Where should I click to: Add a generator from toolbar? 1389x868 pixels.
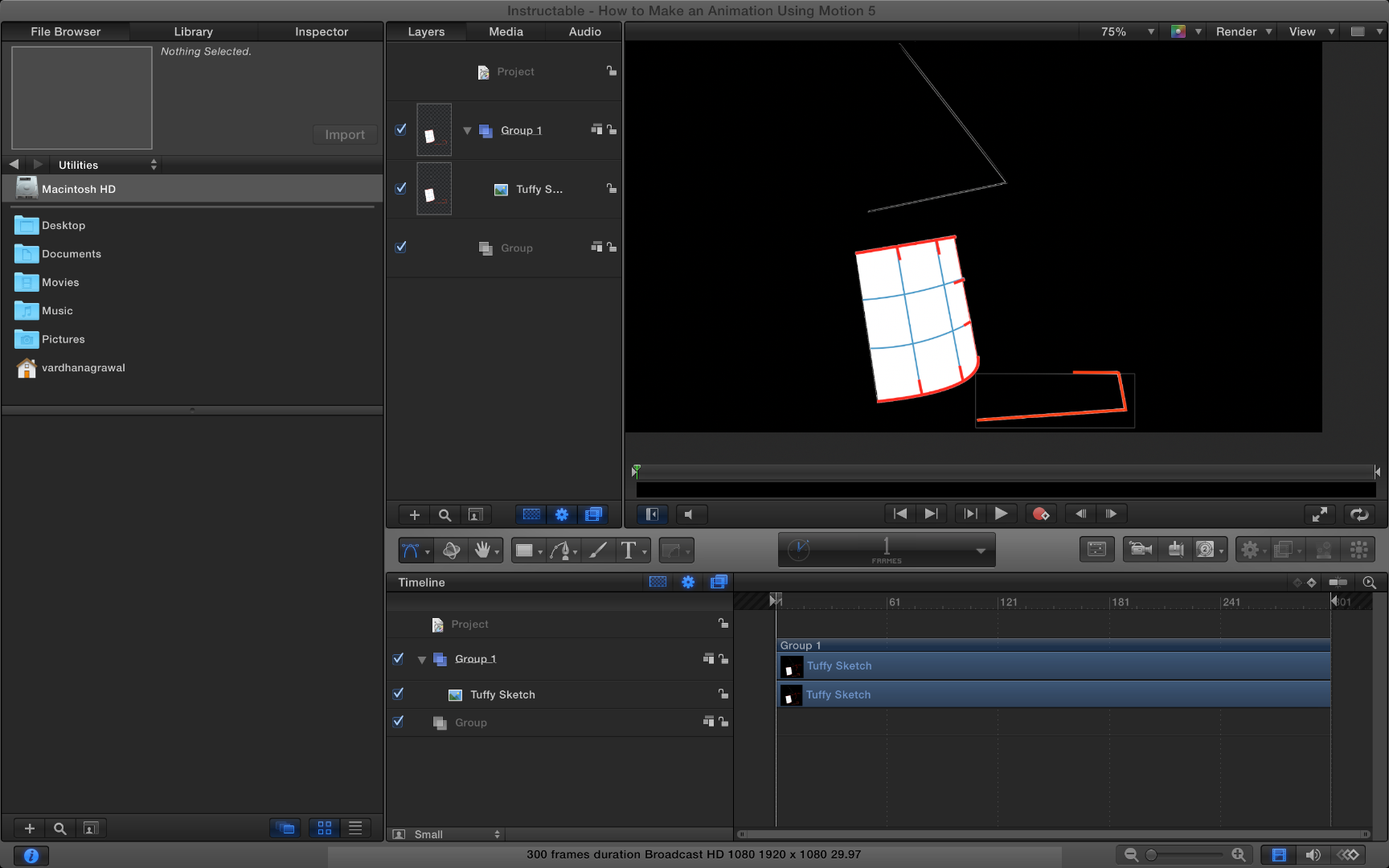[1205, 550]
